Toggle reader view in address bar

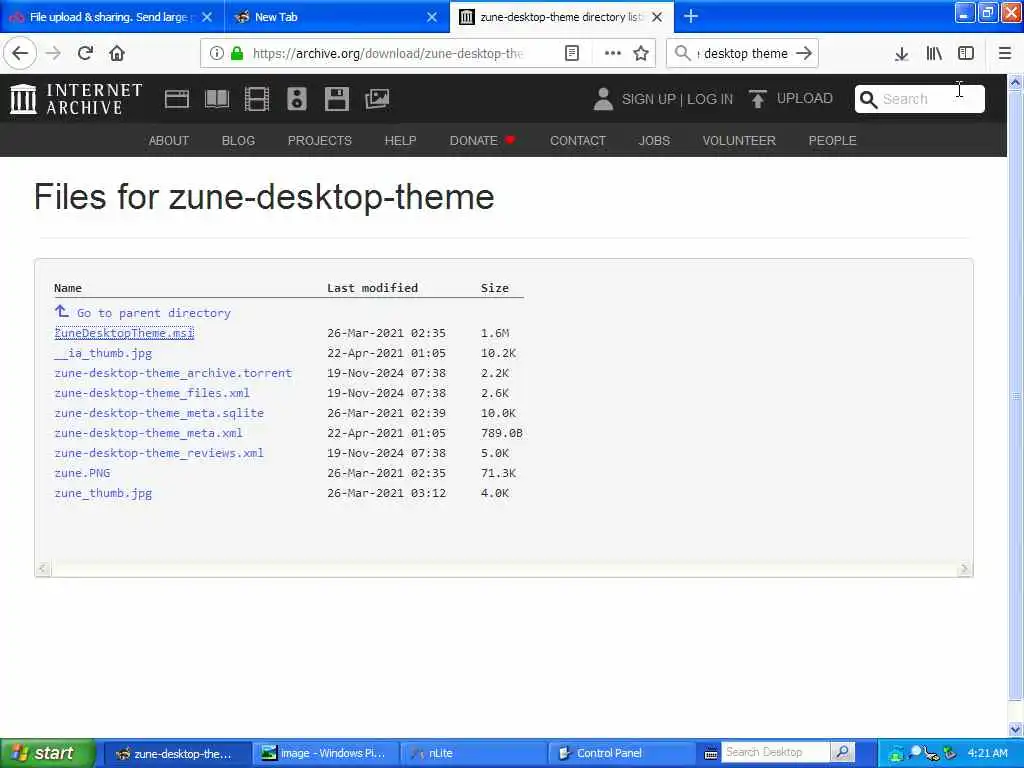(x=571, y=54)
